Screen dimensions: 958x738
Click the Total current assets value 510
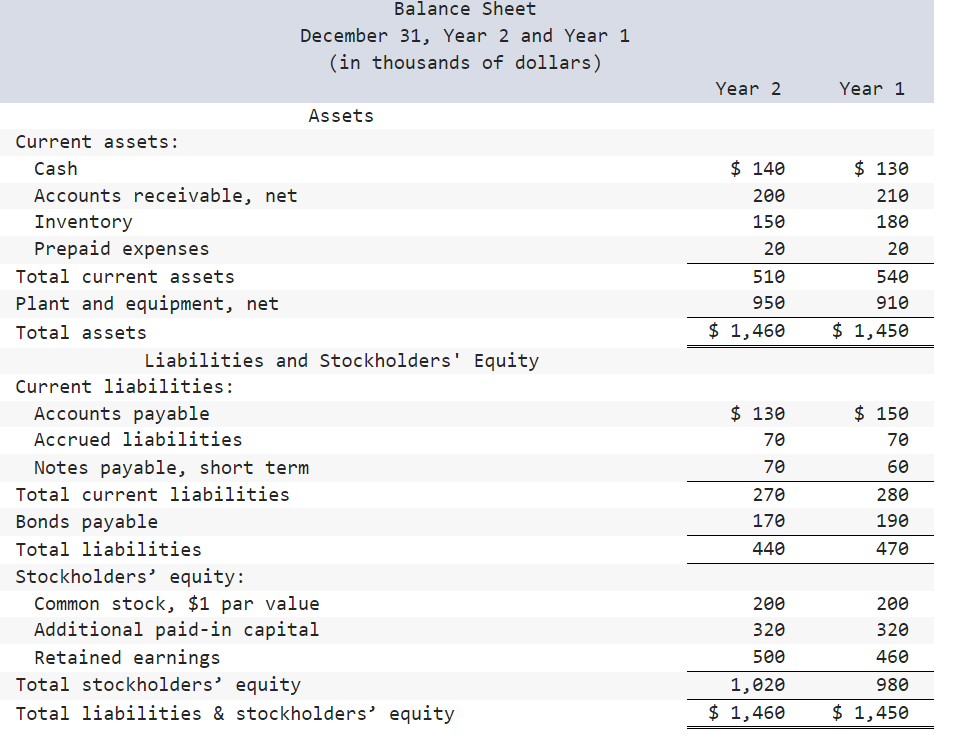770,276
